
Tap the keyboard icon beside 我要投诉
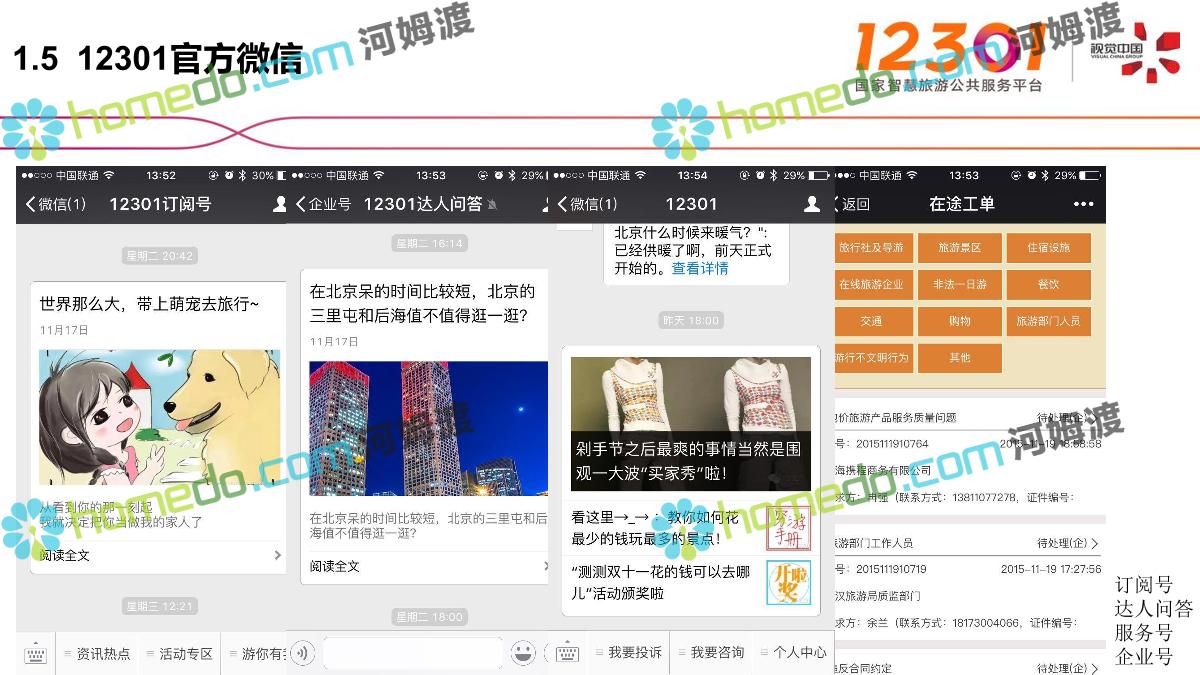click(x=568, y=653)
